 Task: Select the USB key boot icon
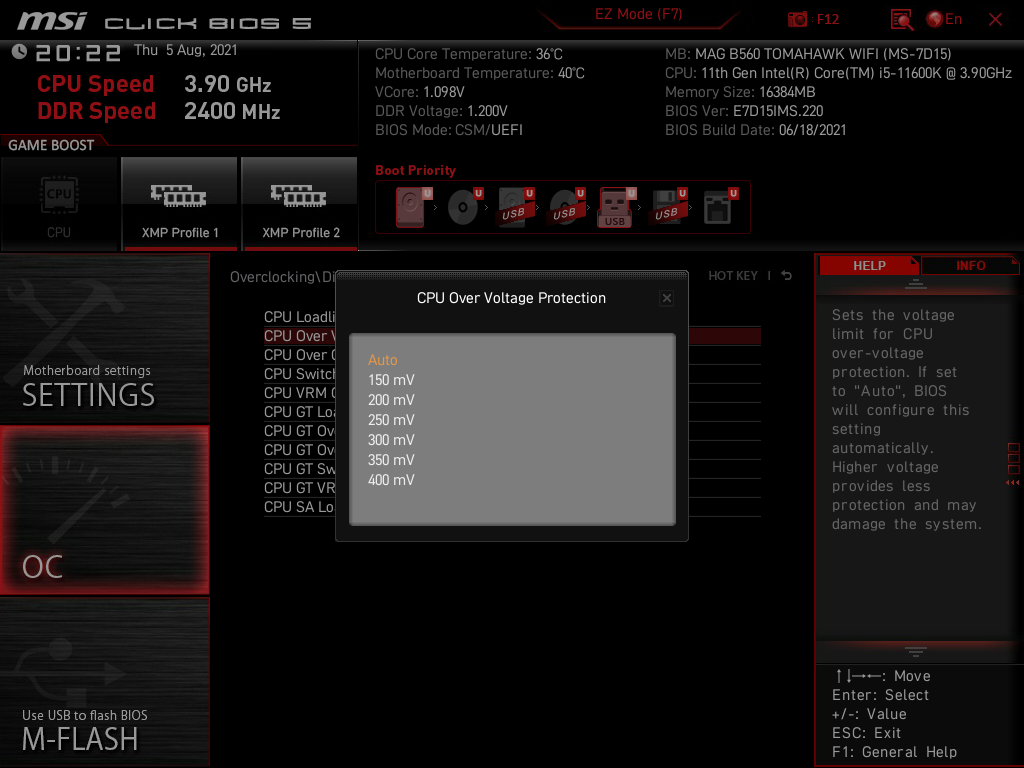[616, 207]
